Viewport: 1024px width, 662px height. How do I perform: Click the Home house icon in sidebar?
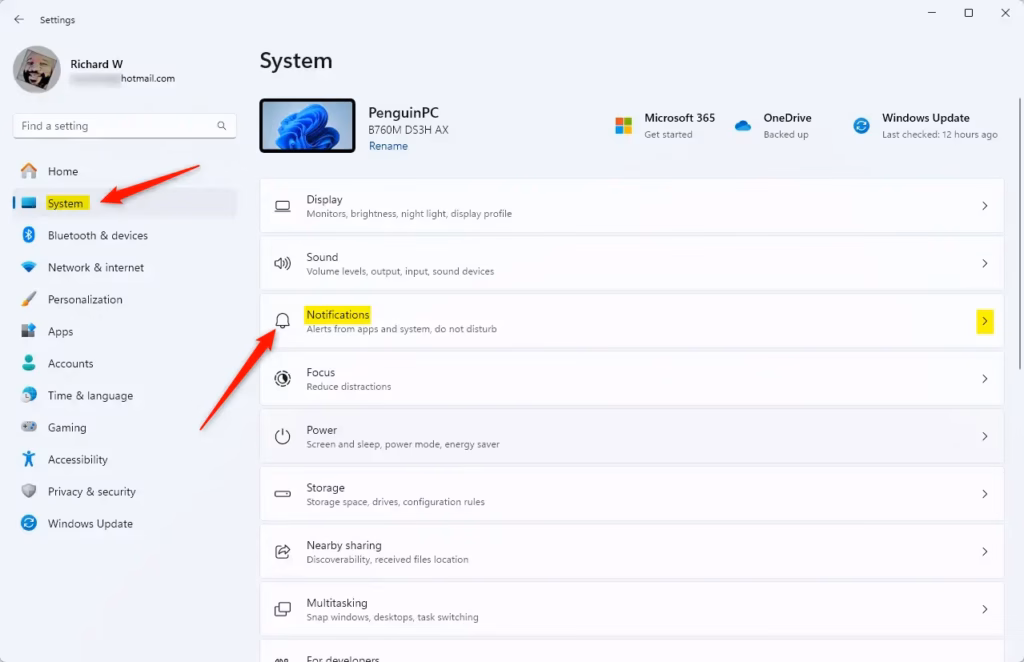point(29,171)
